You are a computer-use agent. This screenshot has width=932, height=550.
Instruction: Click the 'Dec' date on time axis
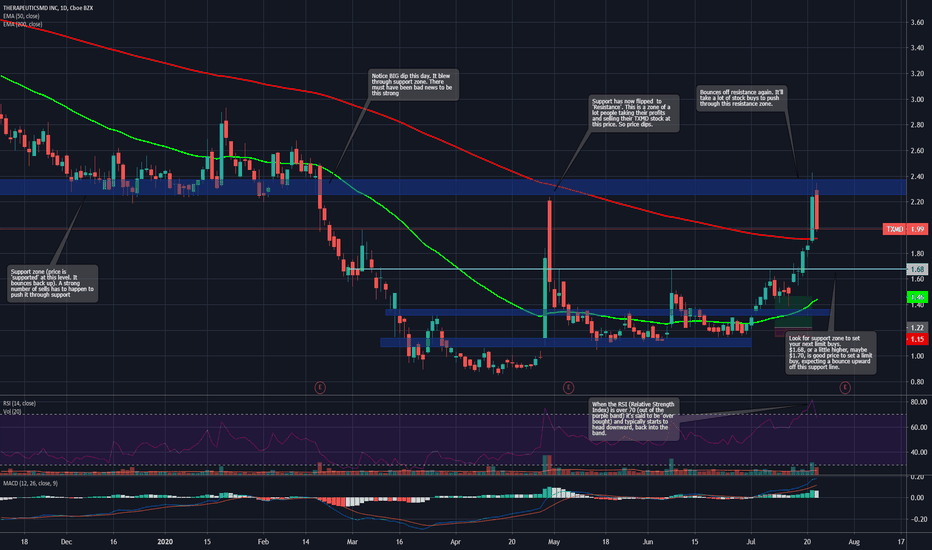(67, 542)
